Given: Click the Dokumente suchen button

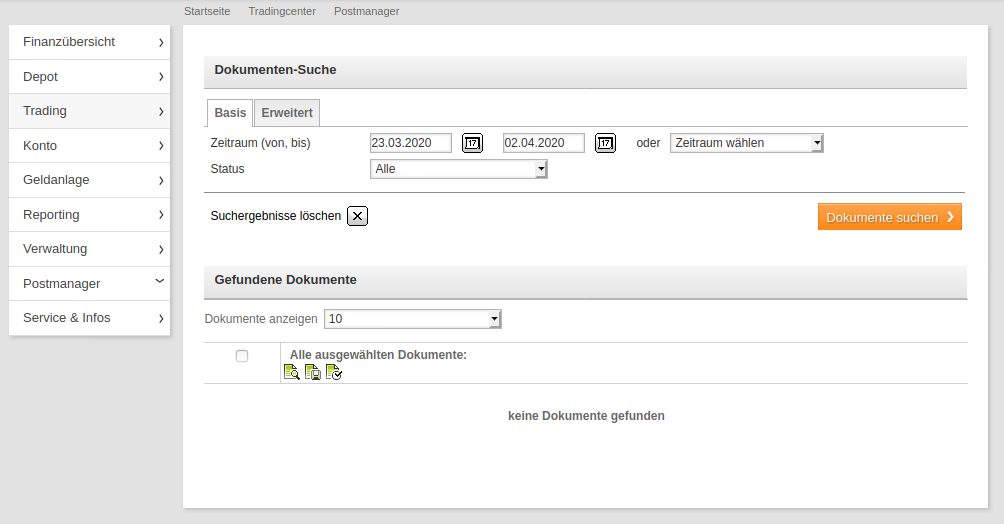Looking at the screenshot, I should [x=889, y=217].
